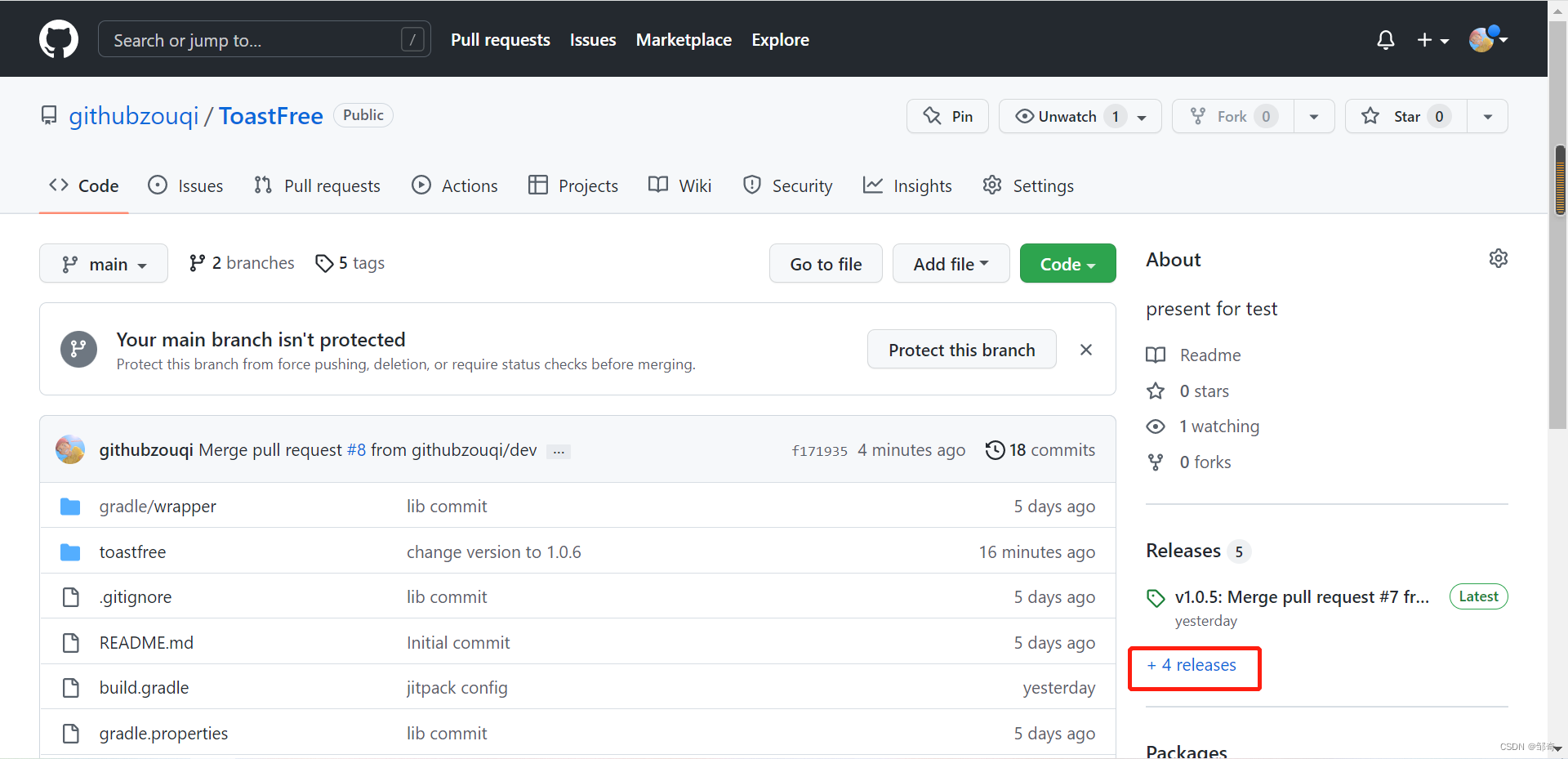1568x759 pixels.
Task: Open v1.0.5 latest release
Action: 1302,597
